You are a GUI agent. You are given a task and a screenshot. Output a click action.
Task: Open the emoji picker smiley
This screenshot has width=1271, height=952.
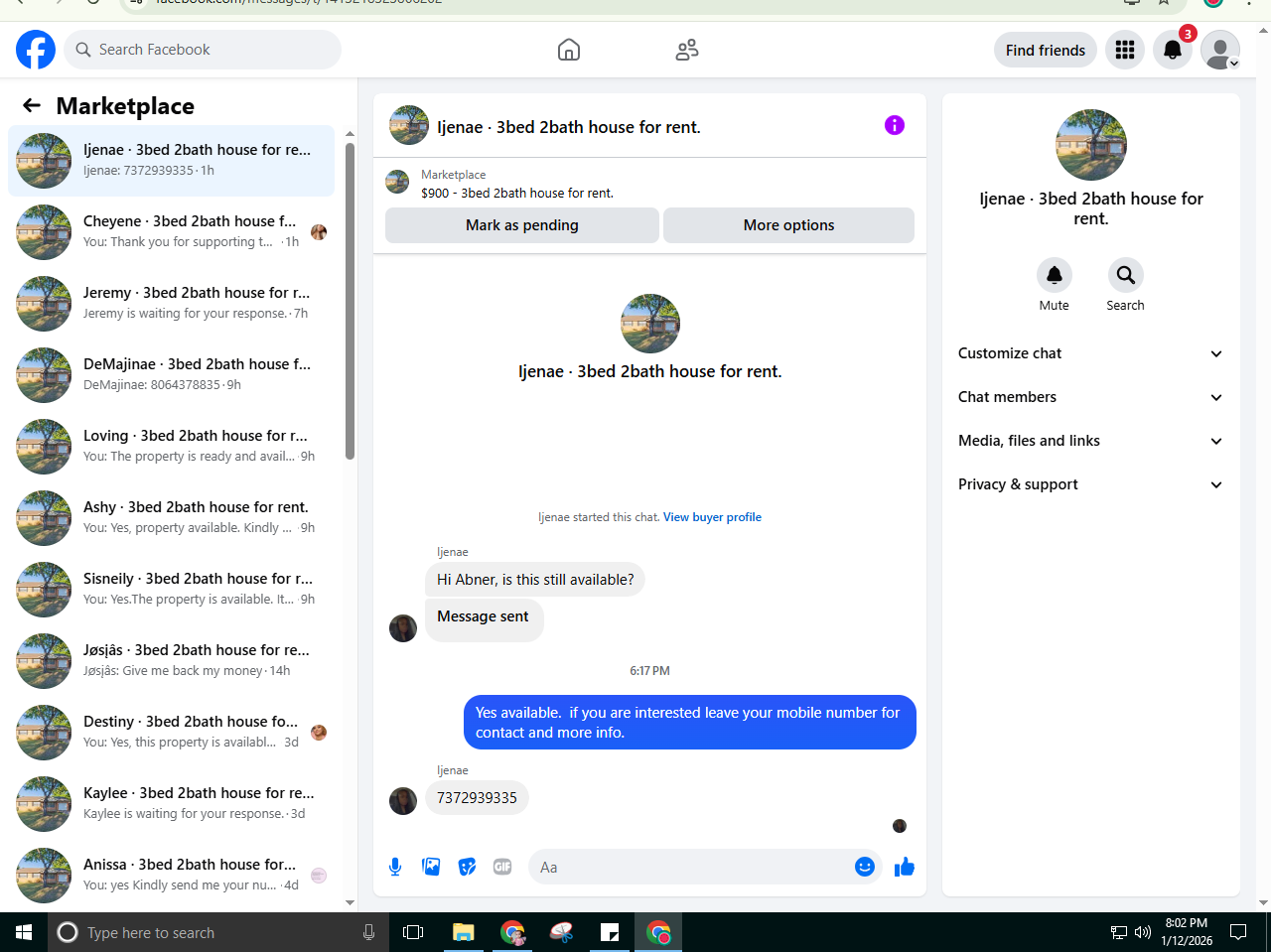pyautogui.click(x=865, y=867)
